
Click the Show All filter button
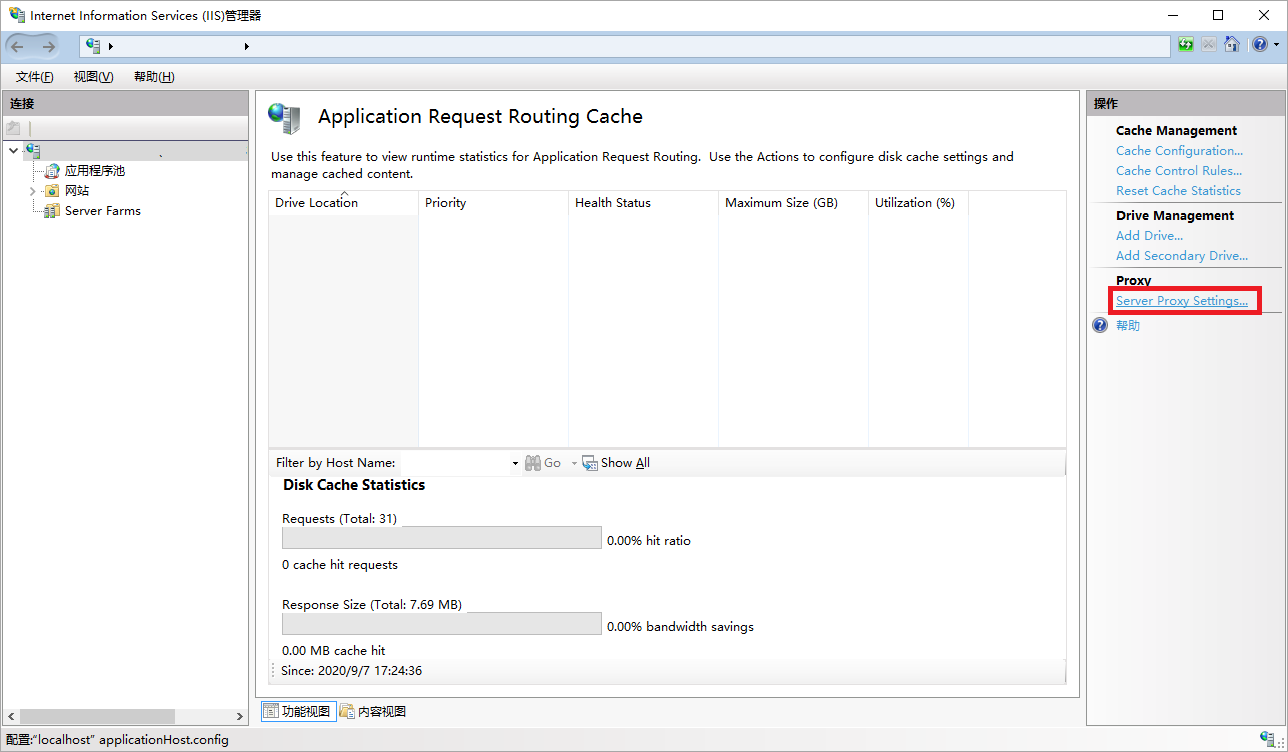[x=616, y=463]
